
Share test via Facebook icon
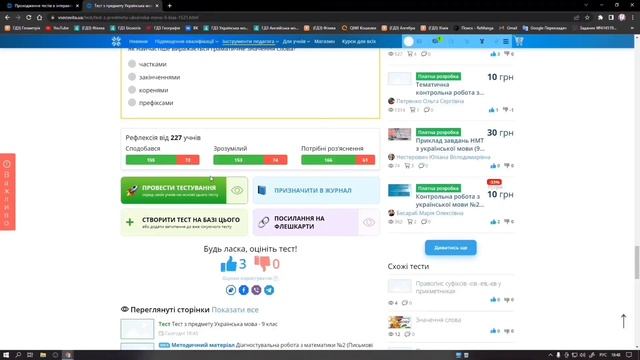244,290
